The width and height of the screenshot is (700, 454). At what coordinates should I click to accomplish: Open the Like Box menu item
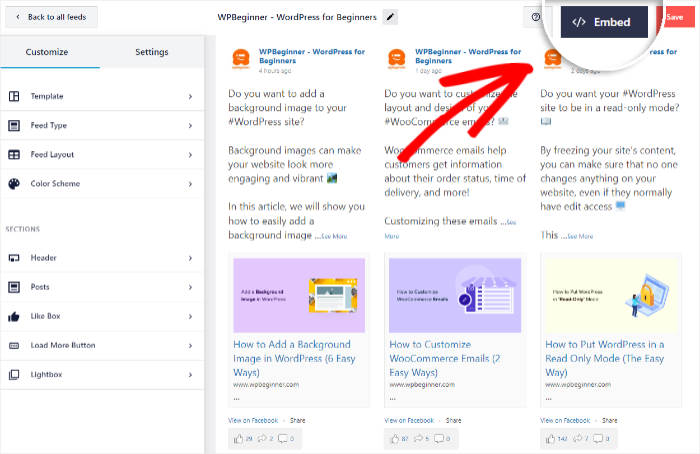coord(102,316)
